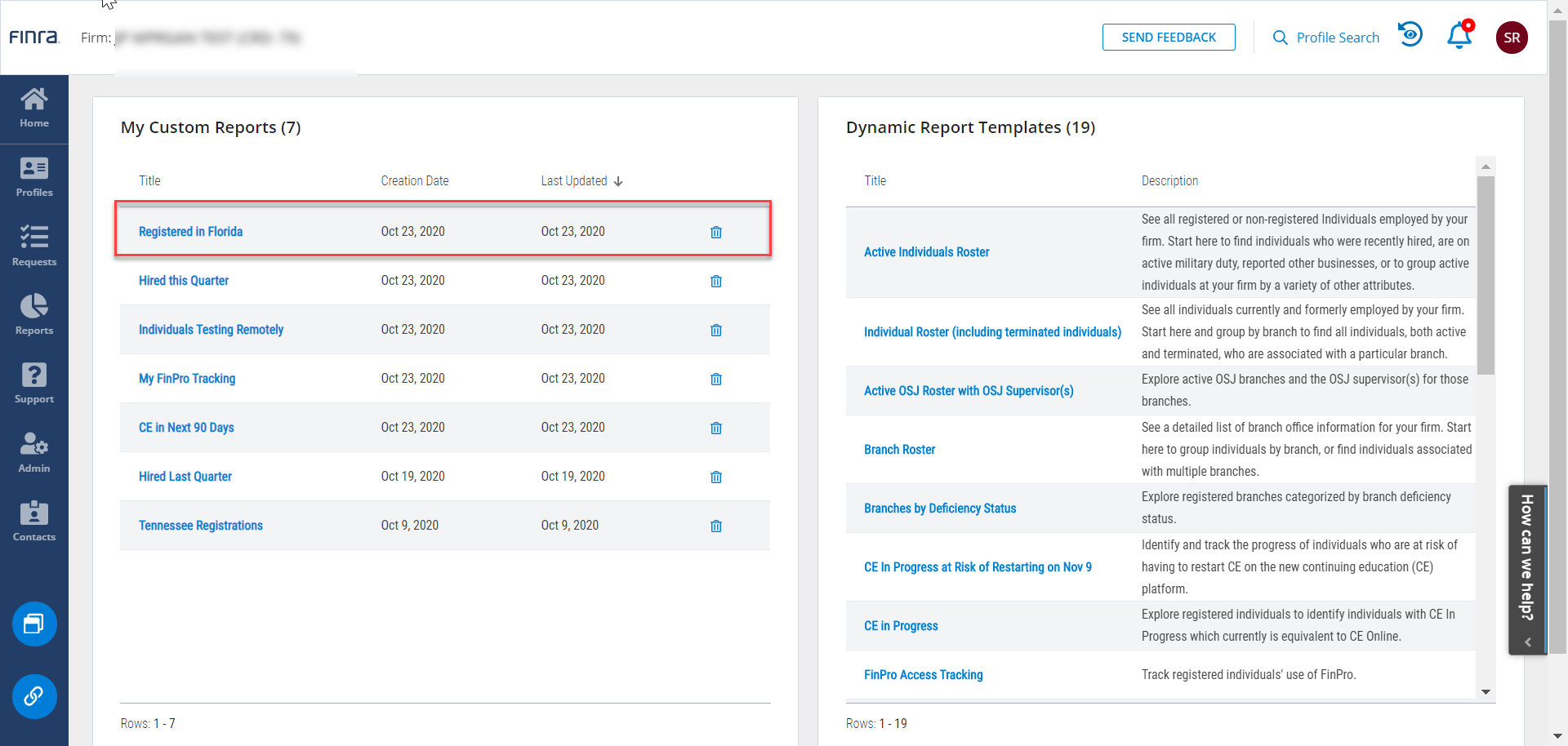Navigate to Reports using the sidebar icon
The width and height of the screenshot is (1568, 746).
coord(33,313)
